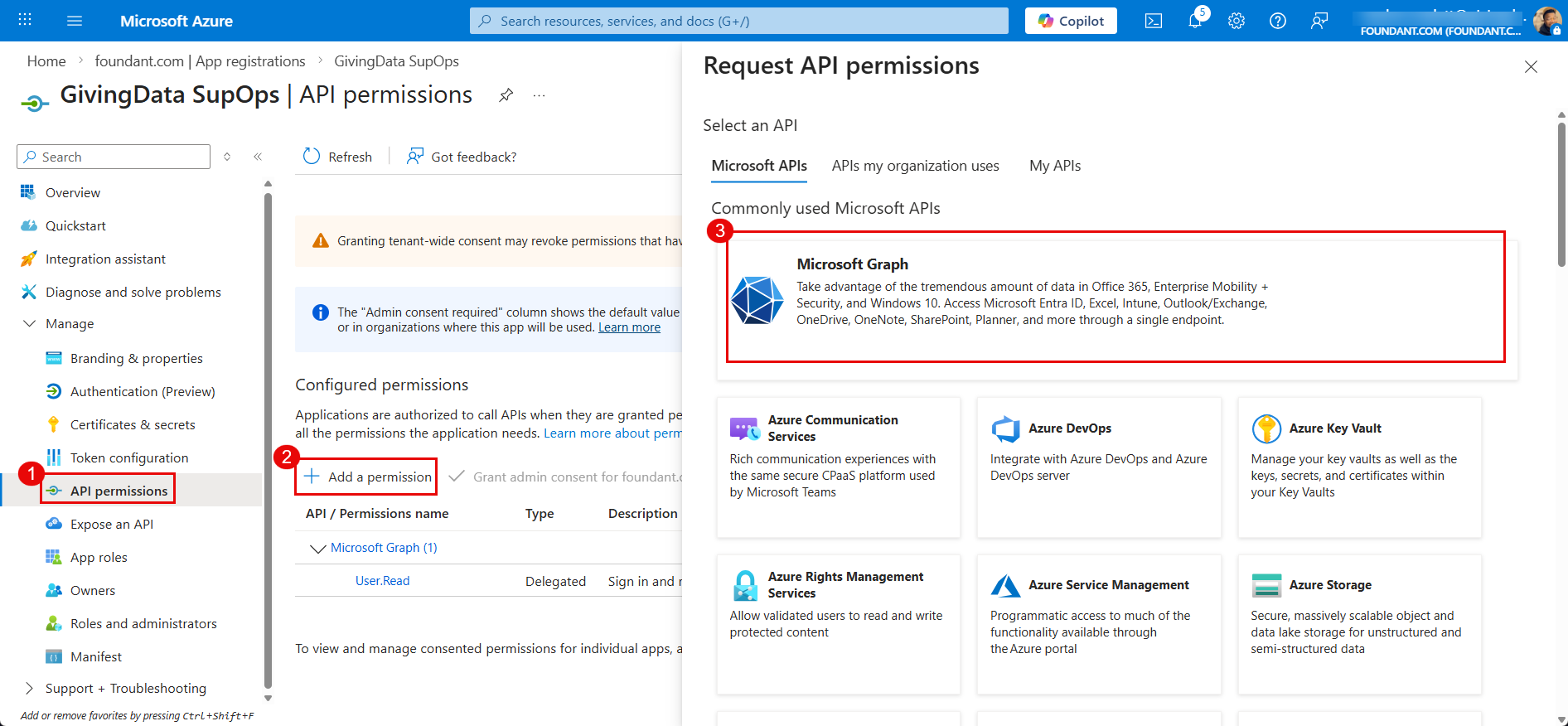The height and width of the screenshot is (726, 1568).
Task: Select Azure Rights Management Services card
Action: pyautogui.click(x=838, y=624)
